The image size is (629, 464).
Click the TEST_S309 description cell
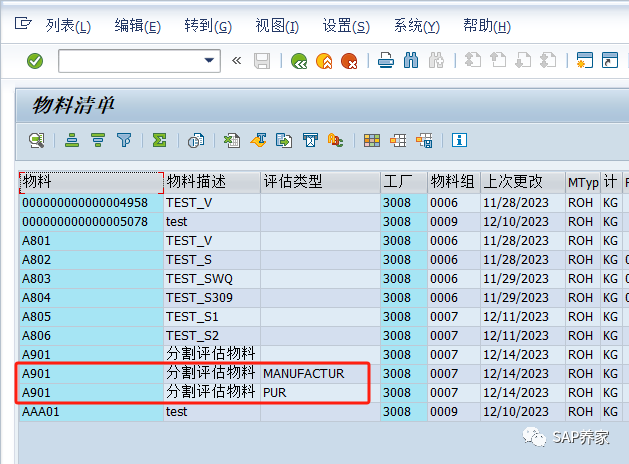[212, 298]
